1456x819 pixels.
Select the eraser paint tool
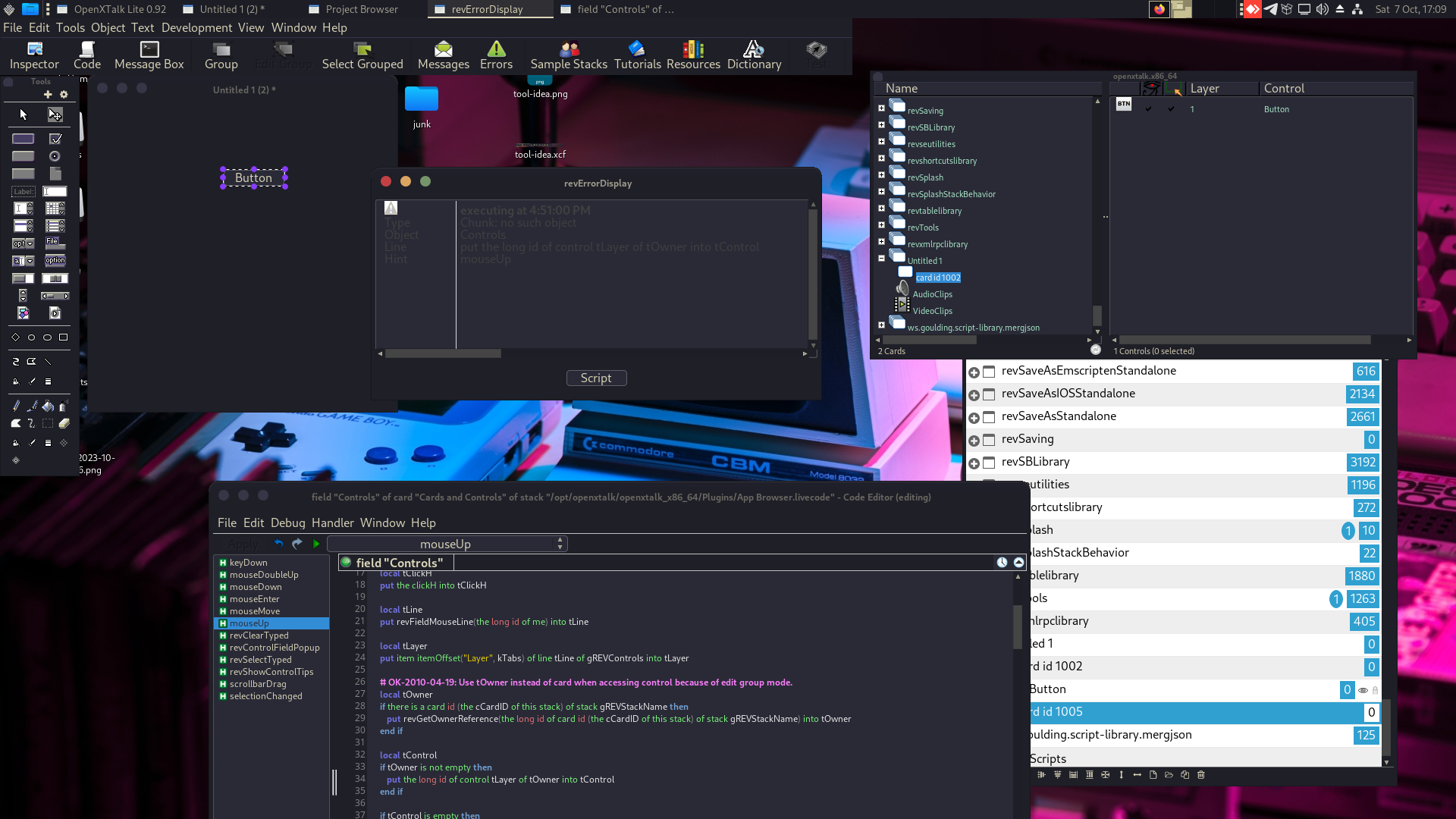click(64, 424)
